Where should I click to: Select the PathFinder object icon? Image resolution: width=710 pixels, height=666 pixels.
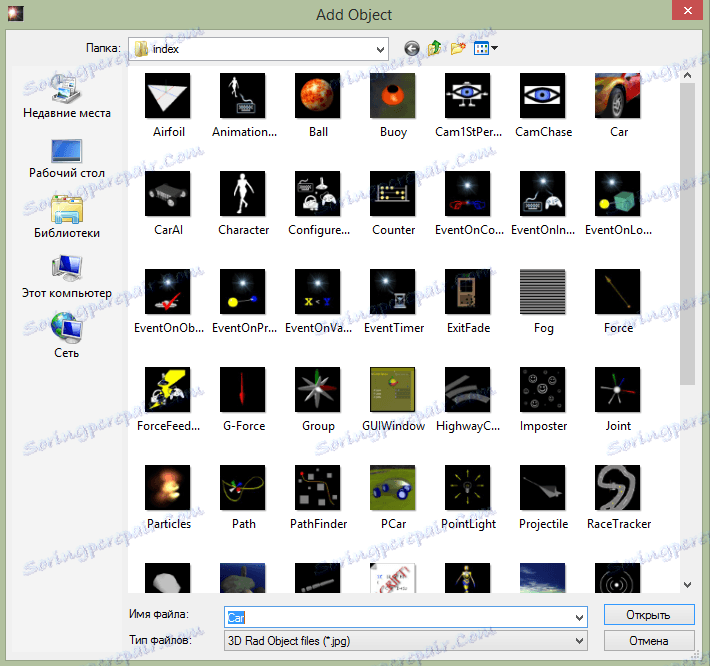pyautogui.click(x=317, y=488)
